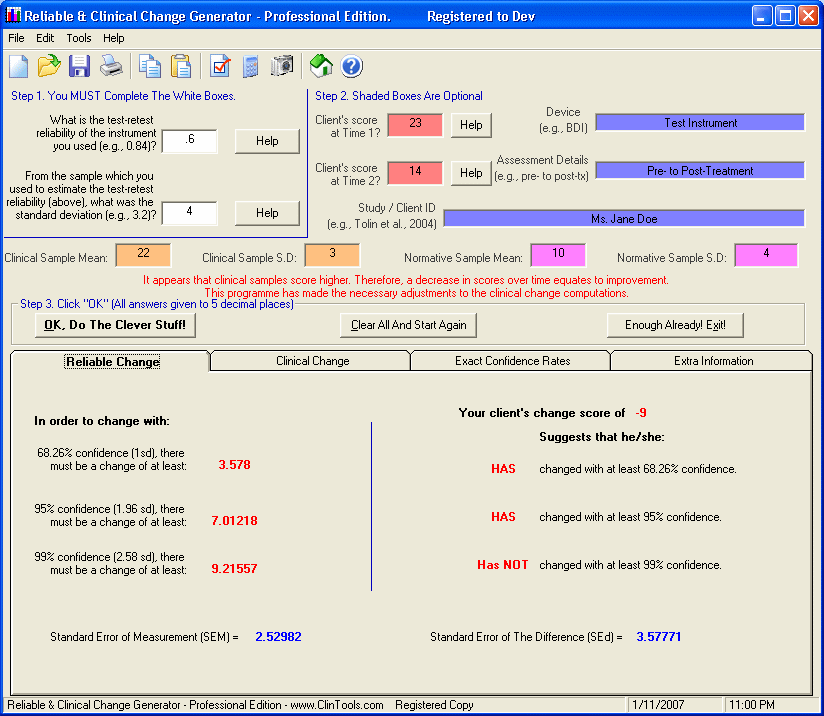Click Clear All And Start Again
Image resolution: width=824 pixels, height=716 pixels.
click(x=409, y=325)
